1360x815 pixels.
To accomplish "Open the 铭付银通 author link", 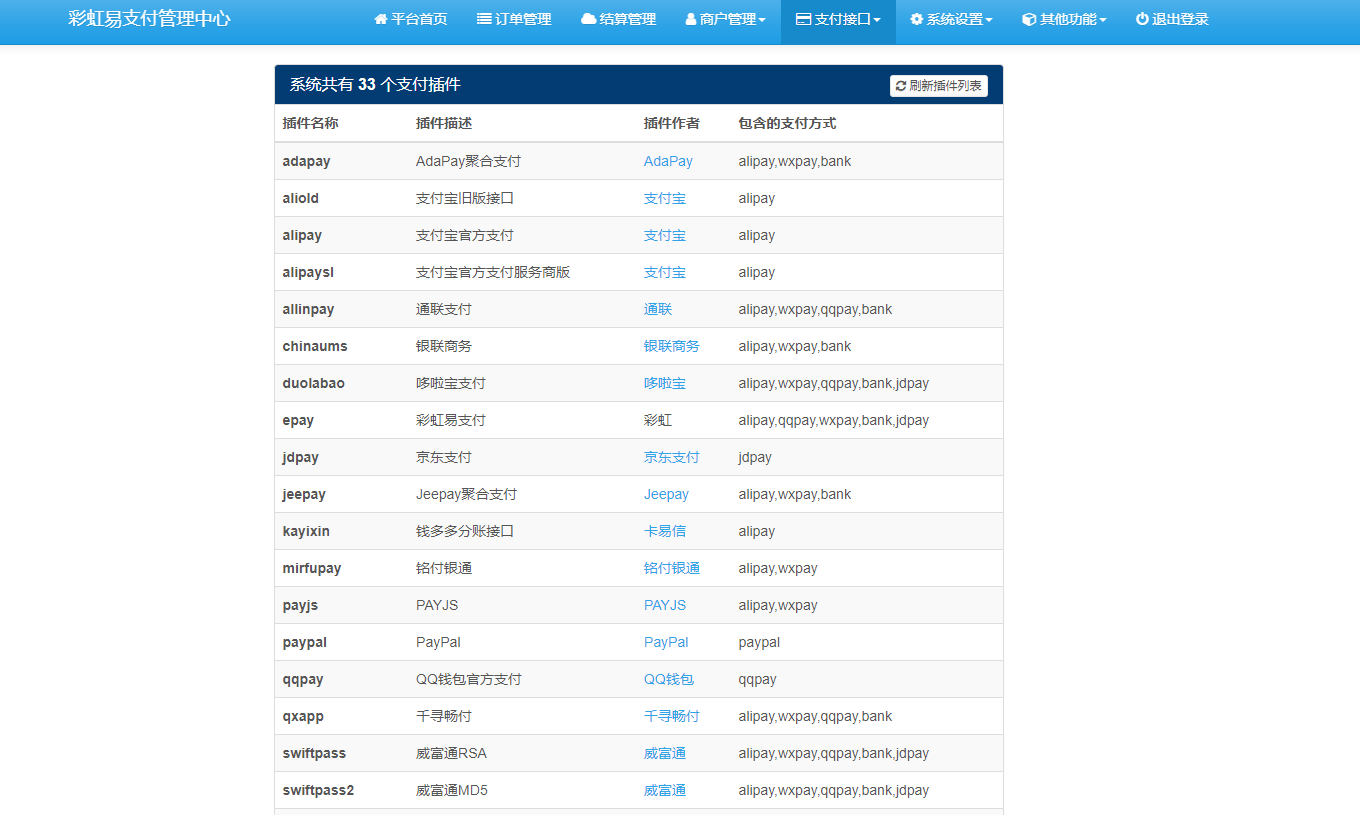I will point(672,568).
